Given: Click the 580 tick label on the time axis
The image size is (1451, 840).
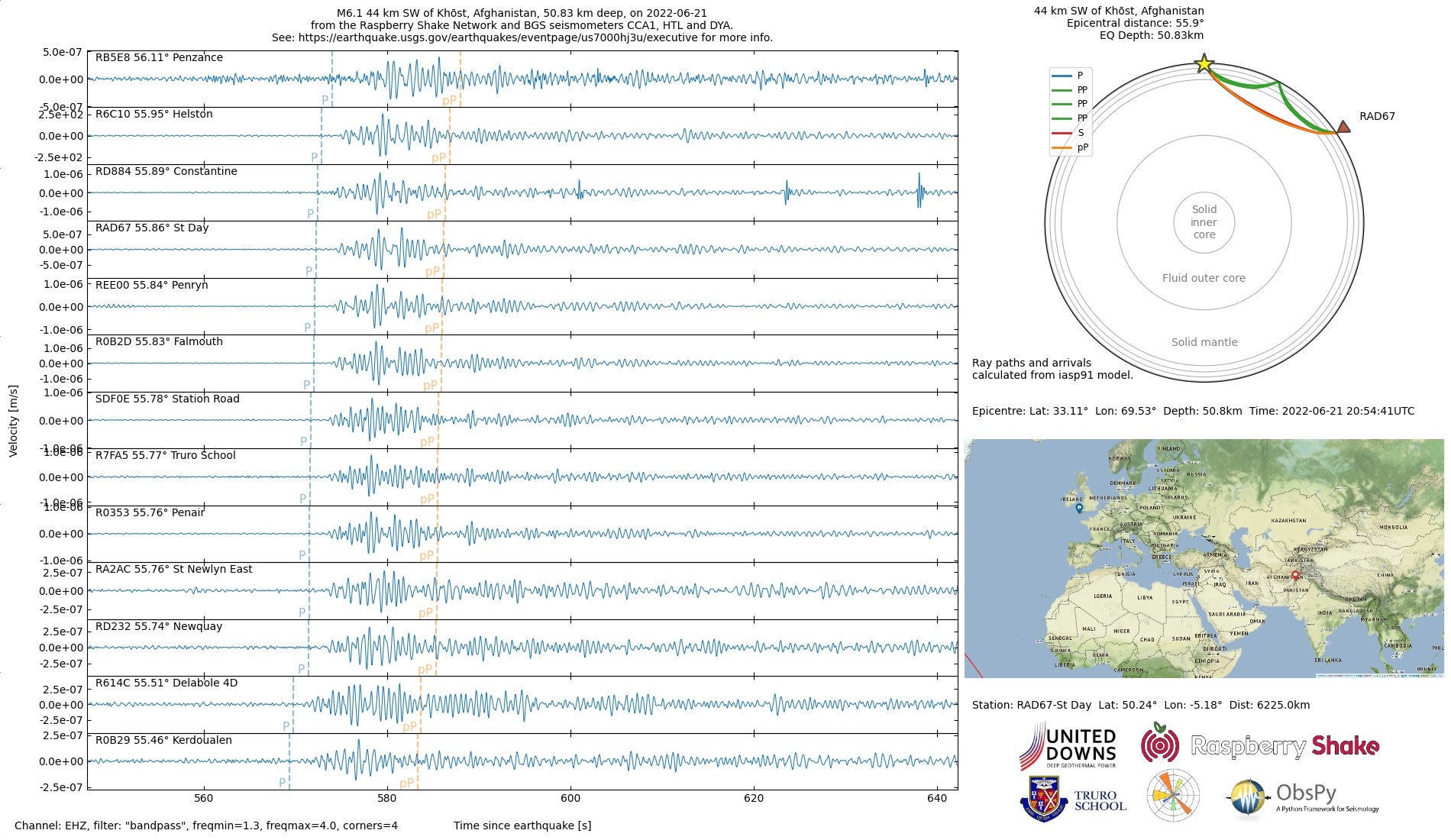Looking at the screenshot, I should [x=387, y=799].
